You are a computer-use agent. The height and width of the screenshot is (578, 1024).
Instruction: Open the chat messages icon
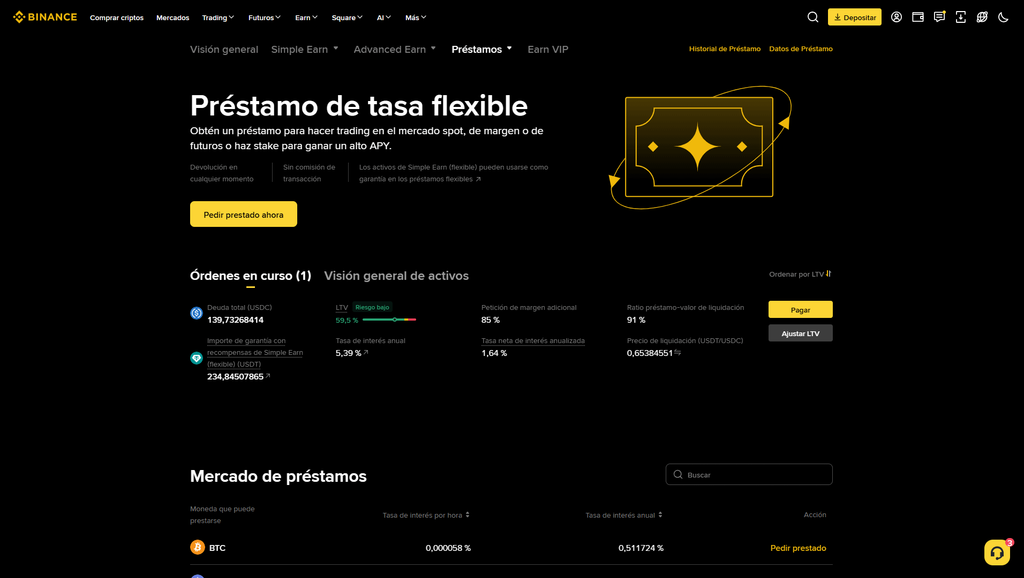point(939,17)
